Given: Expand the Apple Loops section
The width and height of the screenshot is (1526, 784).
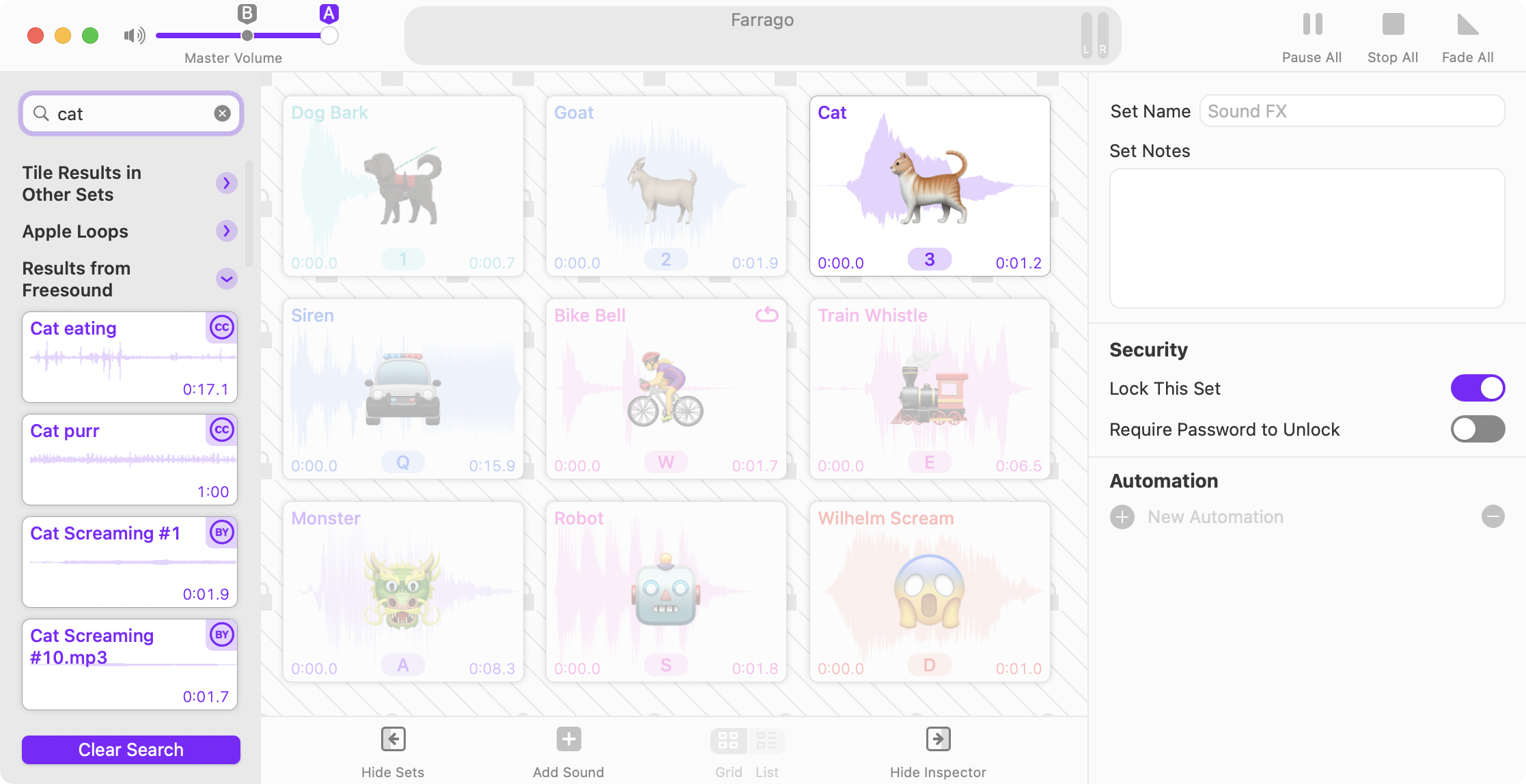Looking at the screenshot, I should click(x=226, y=231).
